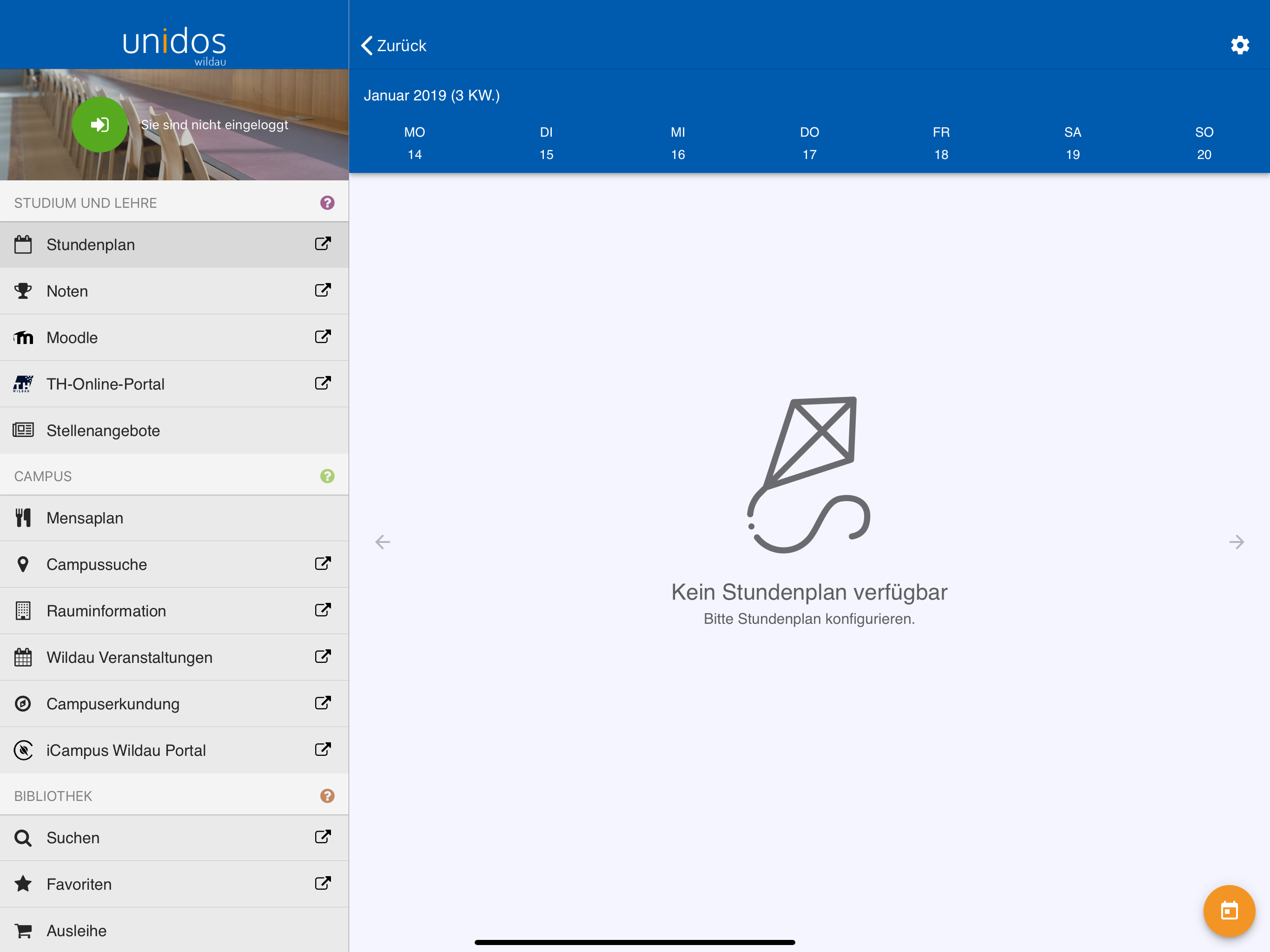The image size is (1270, 952).
Task: Open Stellenangebote menu item
Action: [174, 430]
